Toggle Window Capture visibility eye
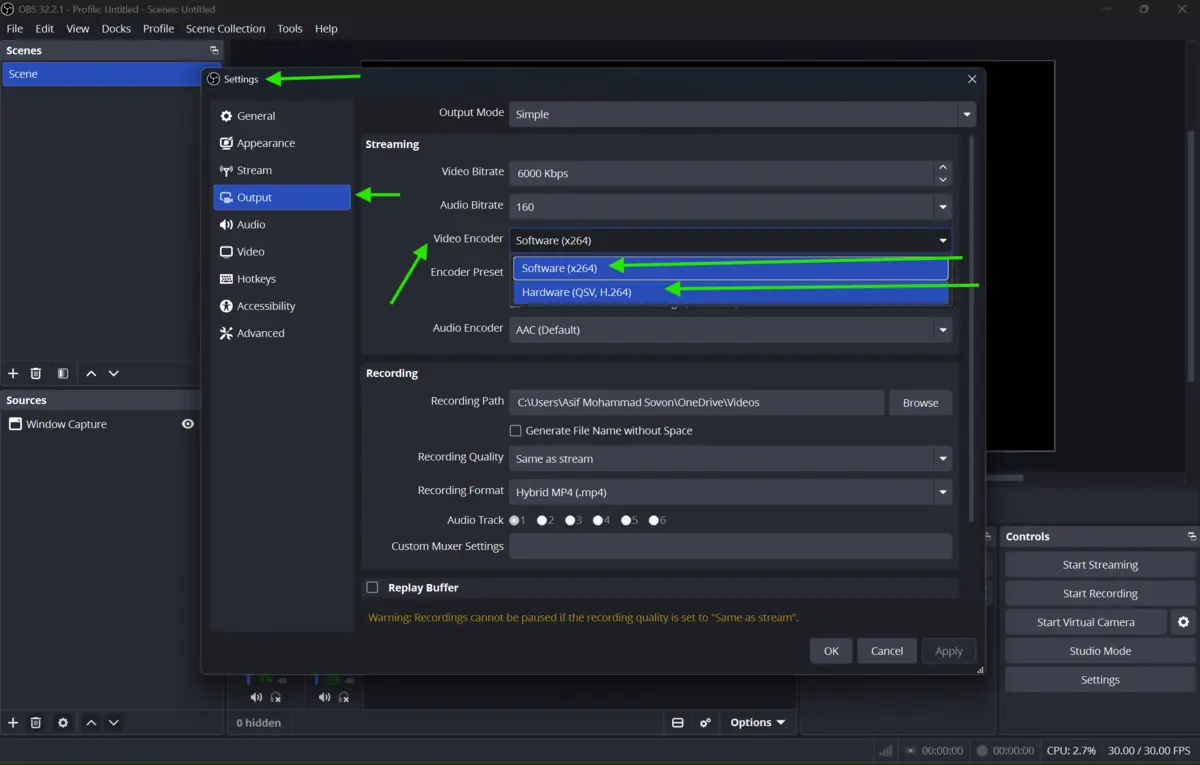Screen dimensions: 1200x765 pos(187,424)
